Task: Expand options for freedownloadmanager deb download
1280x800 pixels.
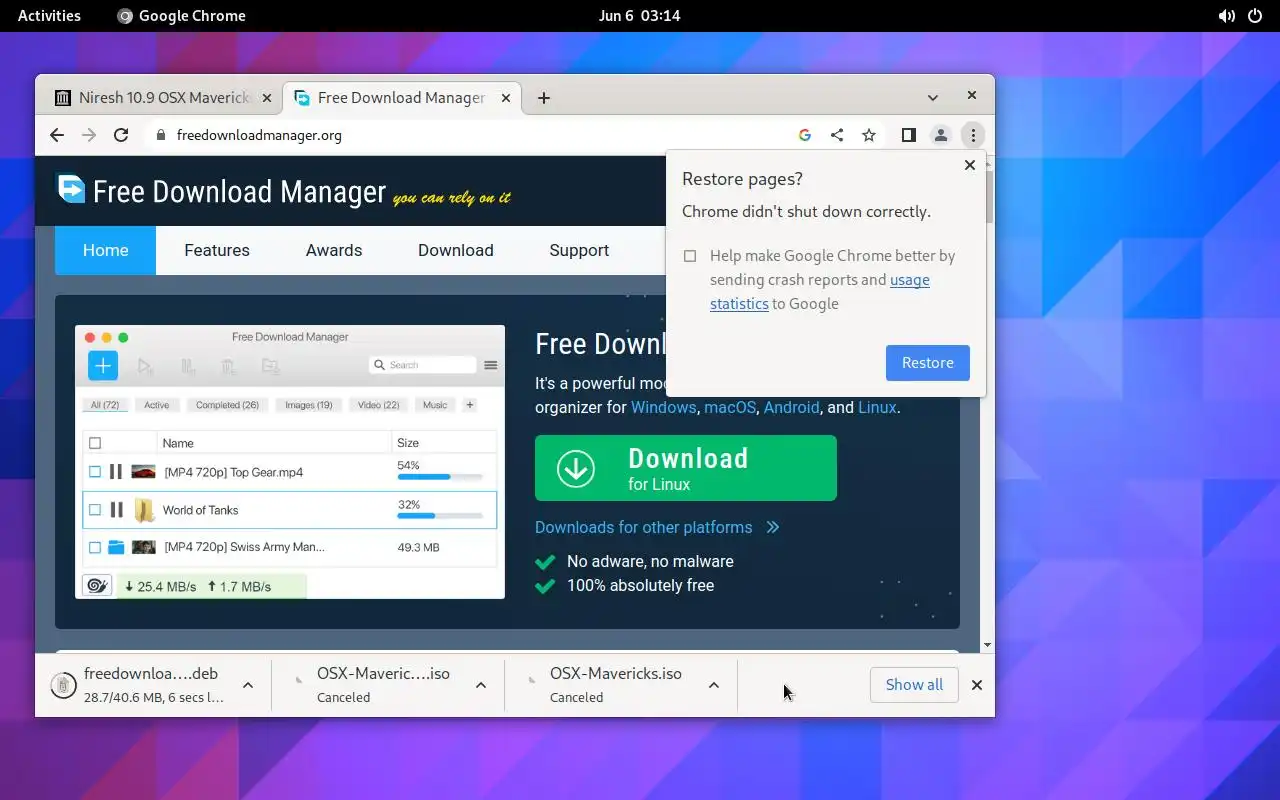Action: [x=248, y=685]
